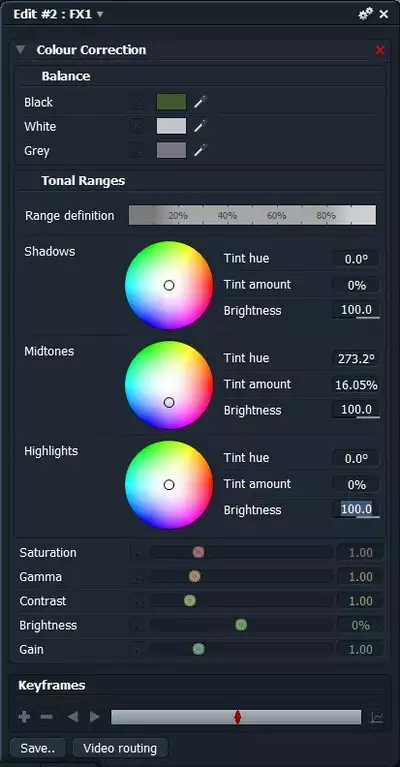
Task: Pick White balance with eyedropper
Action: [x=200, y=126]
